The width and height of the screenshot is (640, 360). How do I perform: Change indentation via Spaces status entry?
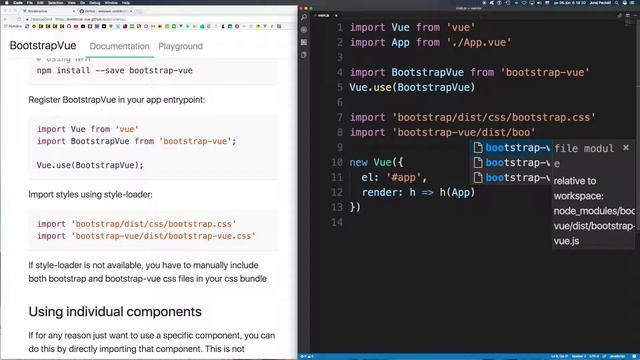pyautogui.click(x=579, y=356)
